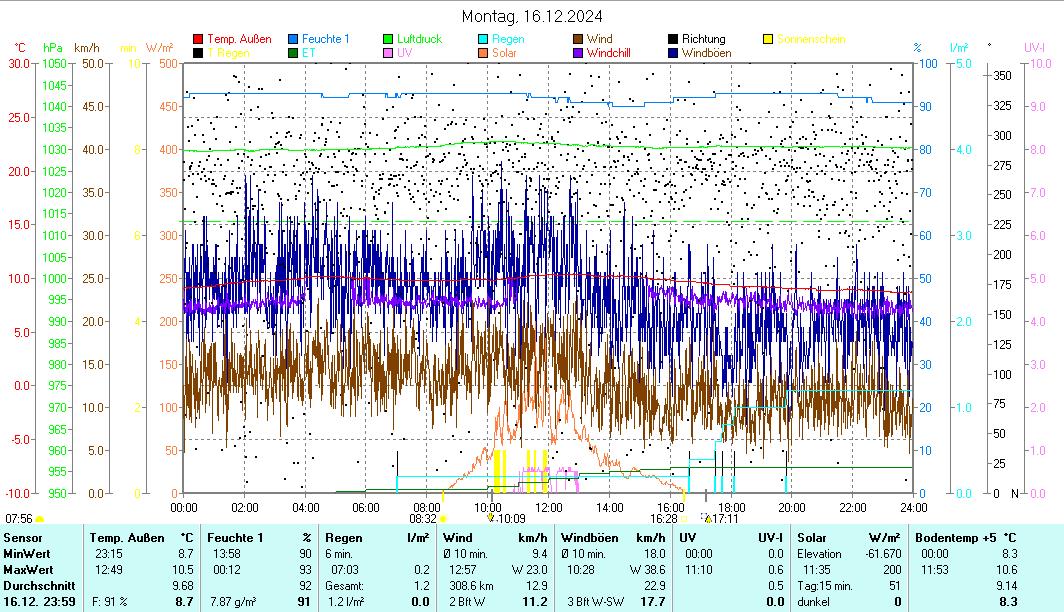Select the yellow Sonnenschein legend square
1064x612 pixels.
(x=768, y=39)
